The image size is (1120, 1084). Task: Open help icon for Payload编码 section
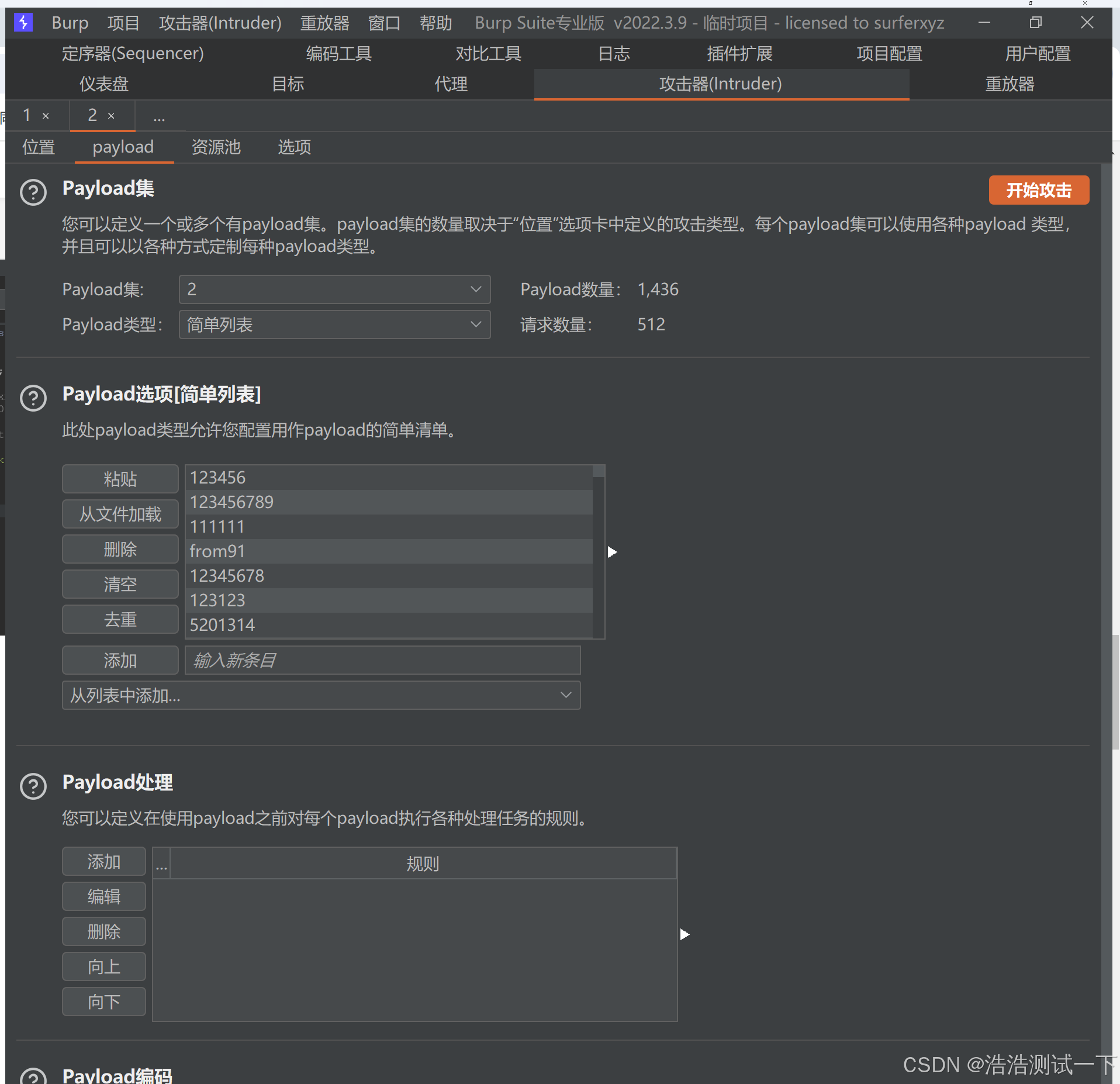pyautogui.click(x=33, y=1076)
